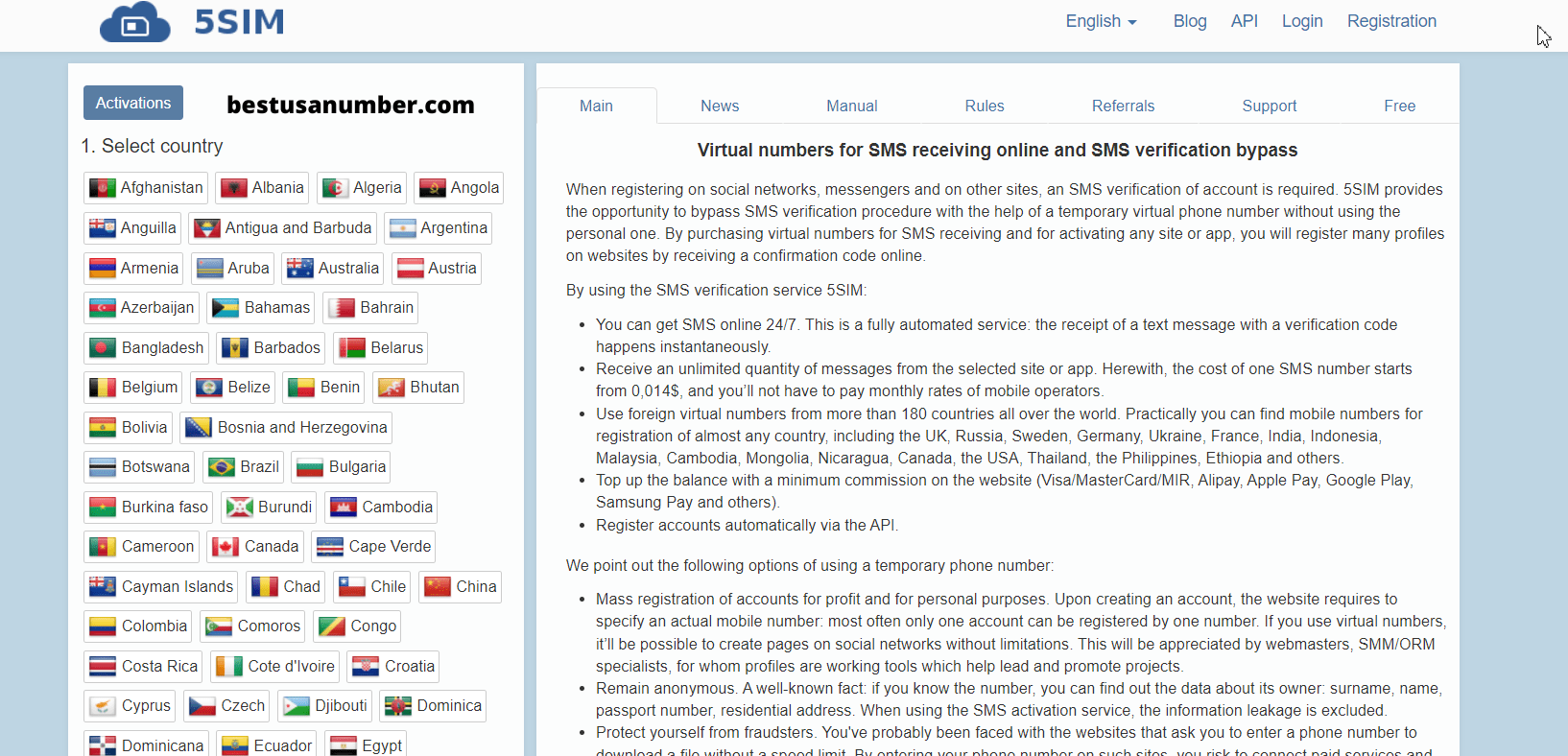The image size is (1568, 756).
Task: Choose the Bolivia country button
Action: click(128, 428)
